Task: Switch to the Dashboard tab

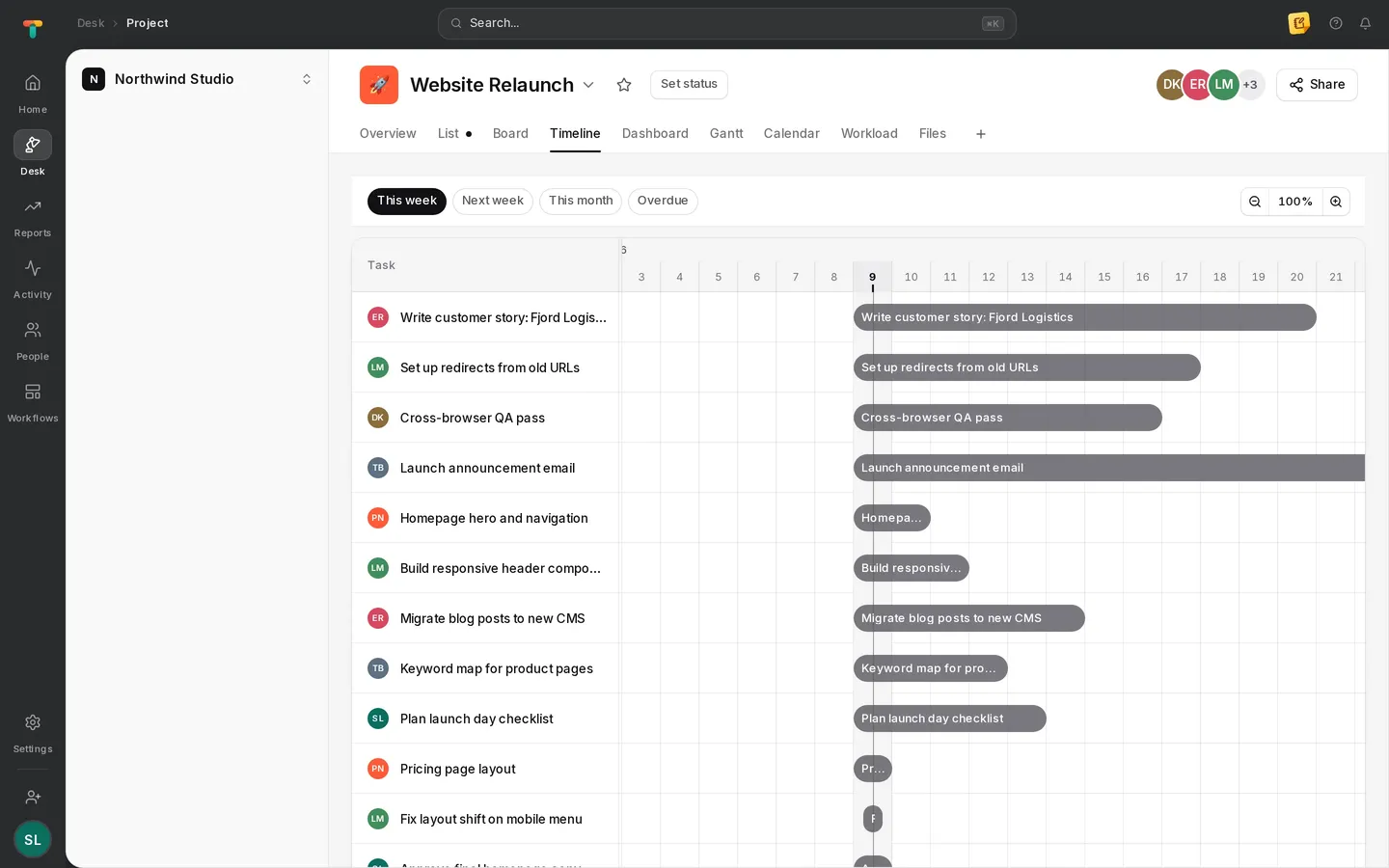Action: tap(655, 133)
